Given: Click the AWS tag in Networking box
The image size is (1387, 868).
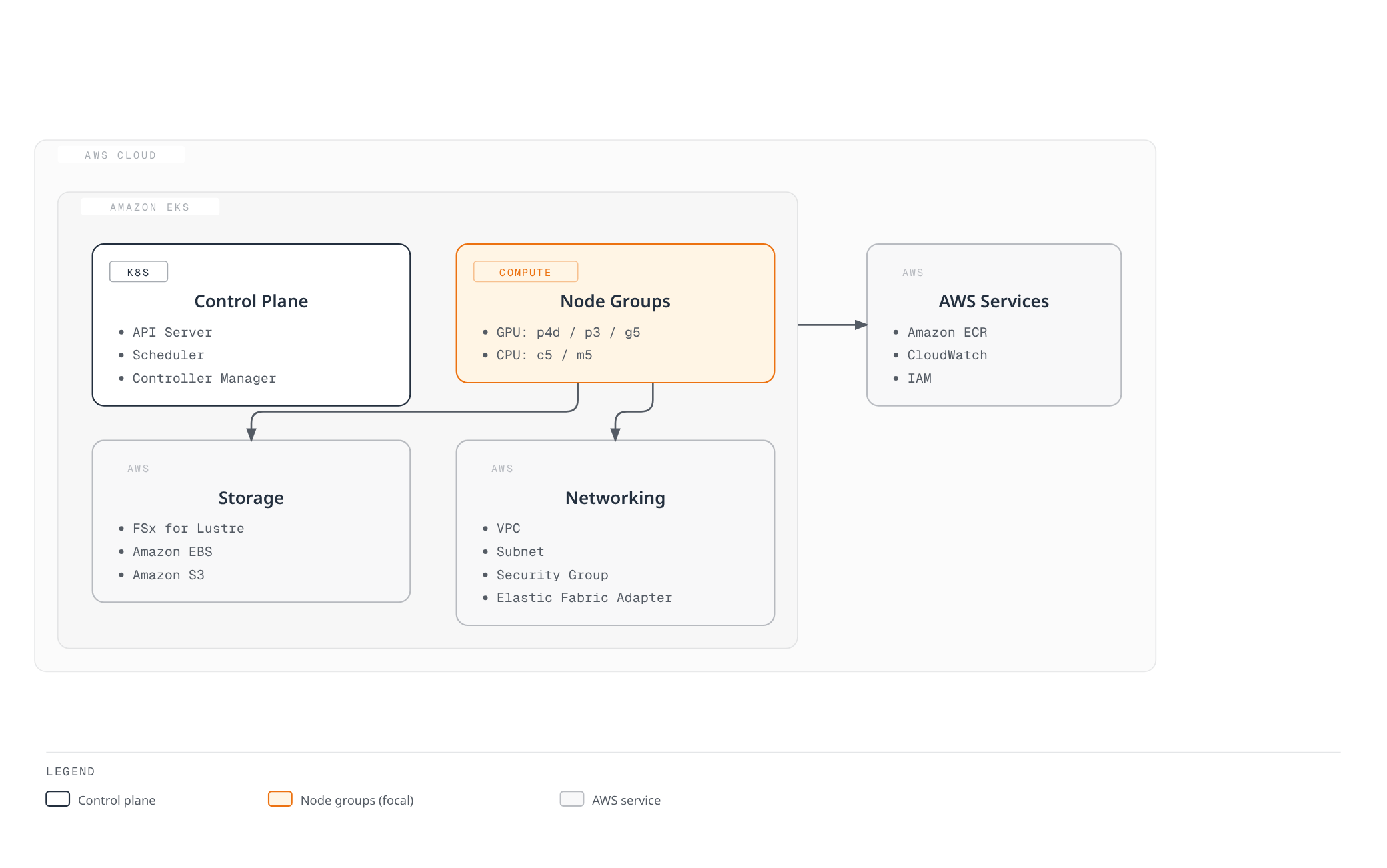Looking at the screenshot, I should [503, 469].
